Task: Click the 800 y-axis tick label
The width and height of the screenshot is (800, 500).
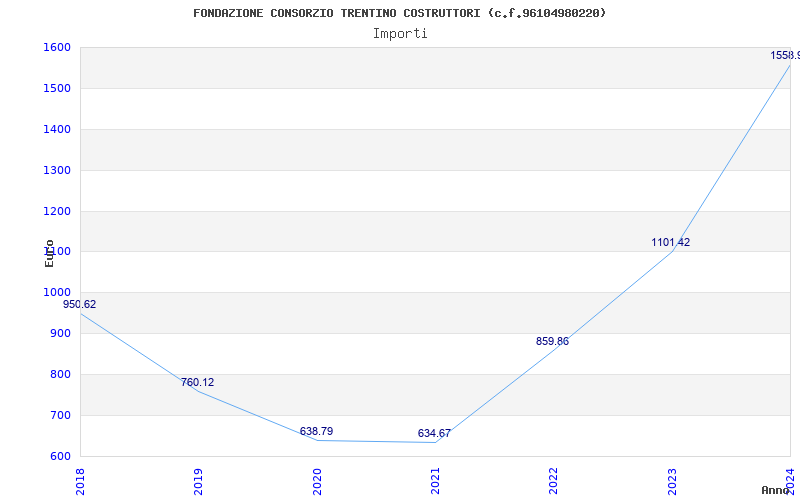Action: tap(60, 374)
